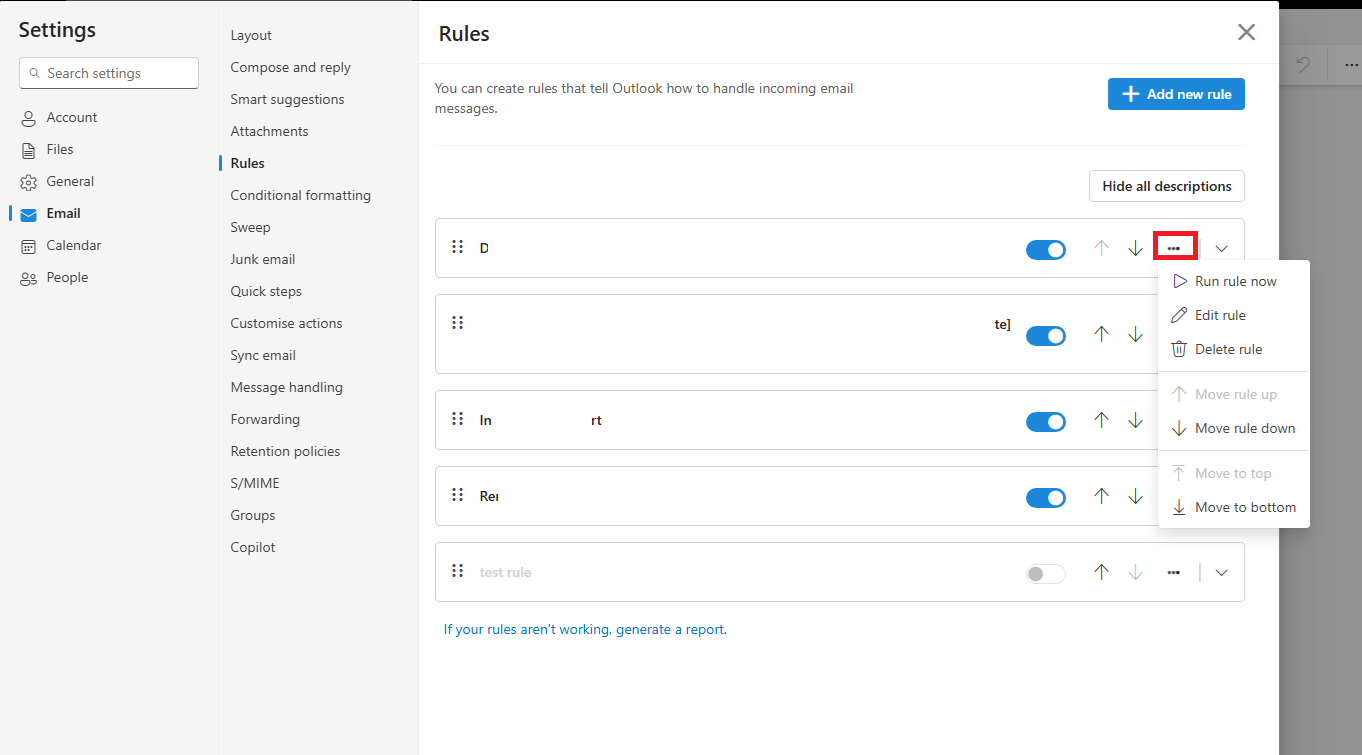
Task: Choose Delete rule from the menu
Action: pos(1234,349)
